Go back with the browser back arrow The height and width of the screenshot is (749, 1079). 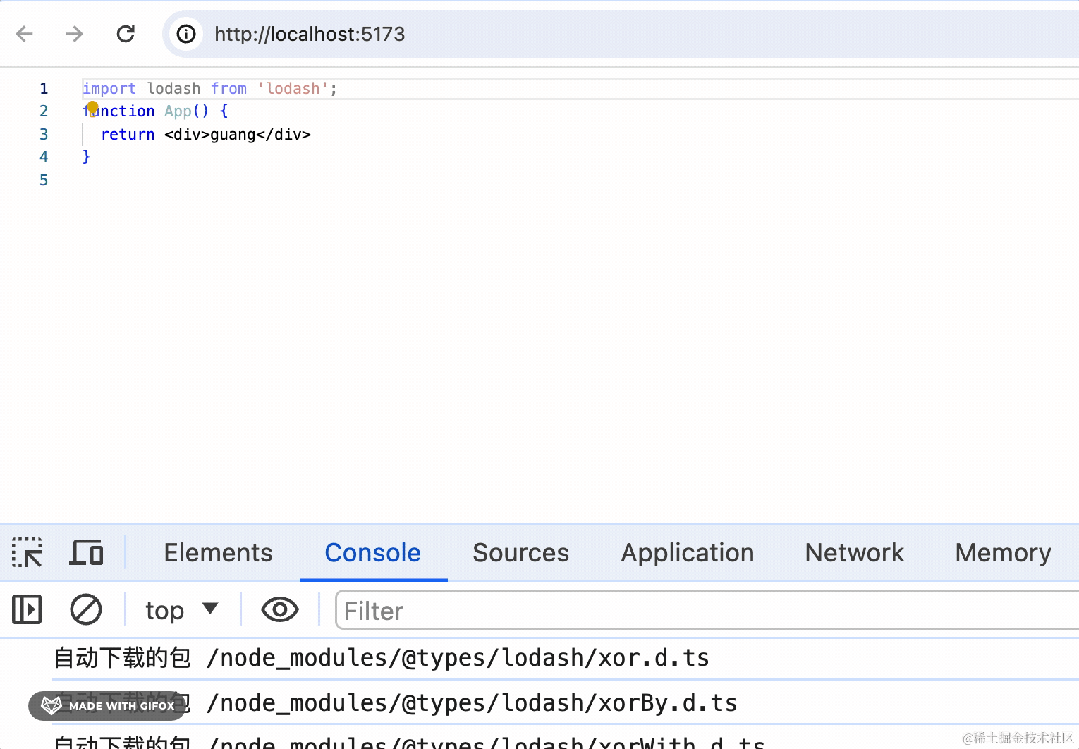point(25,34)
